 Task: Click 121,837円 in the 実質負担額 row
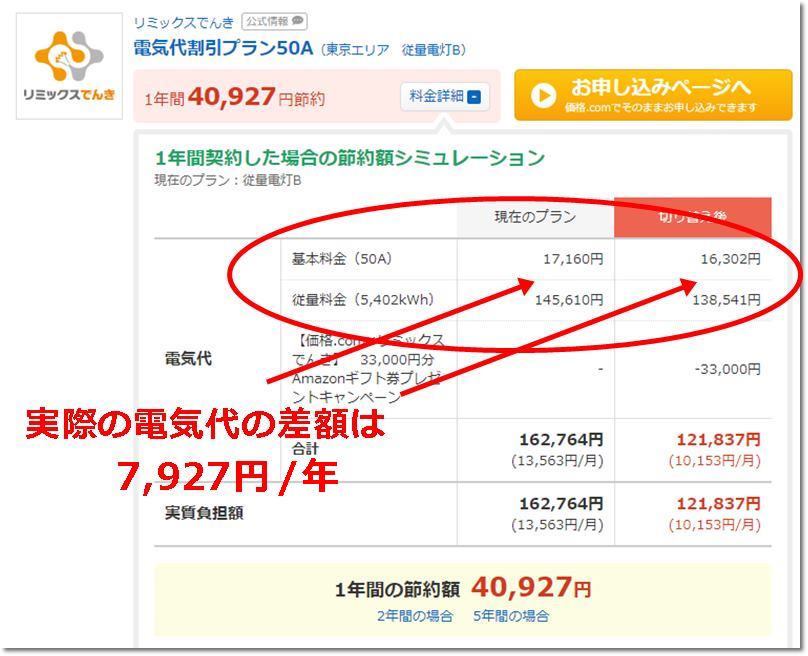coord(718,503)
